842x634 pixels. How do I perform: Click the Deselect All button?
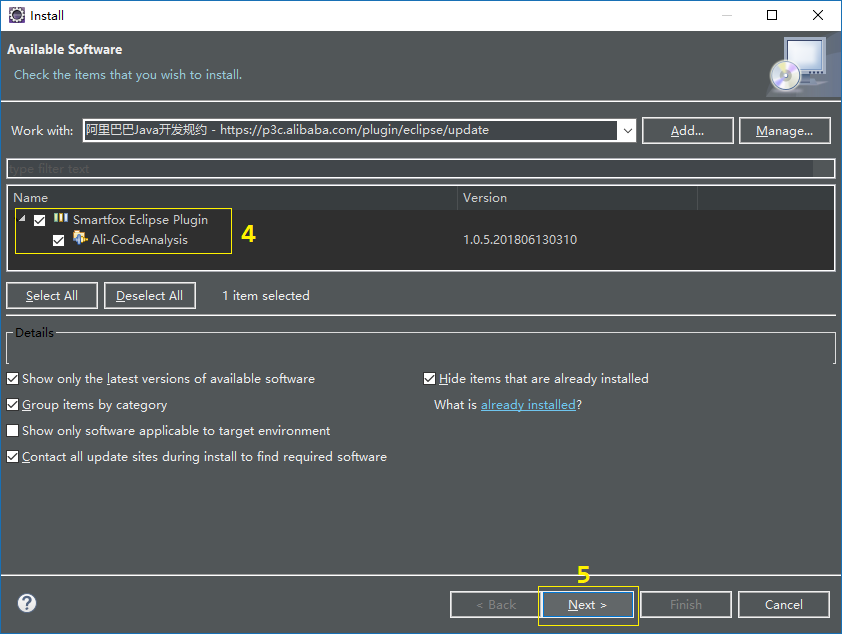click(149, 296)
